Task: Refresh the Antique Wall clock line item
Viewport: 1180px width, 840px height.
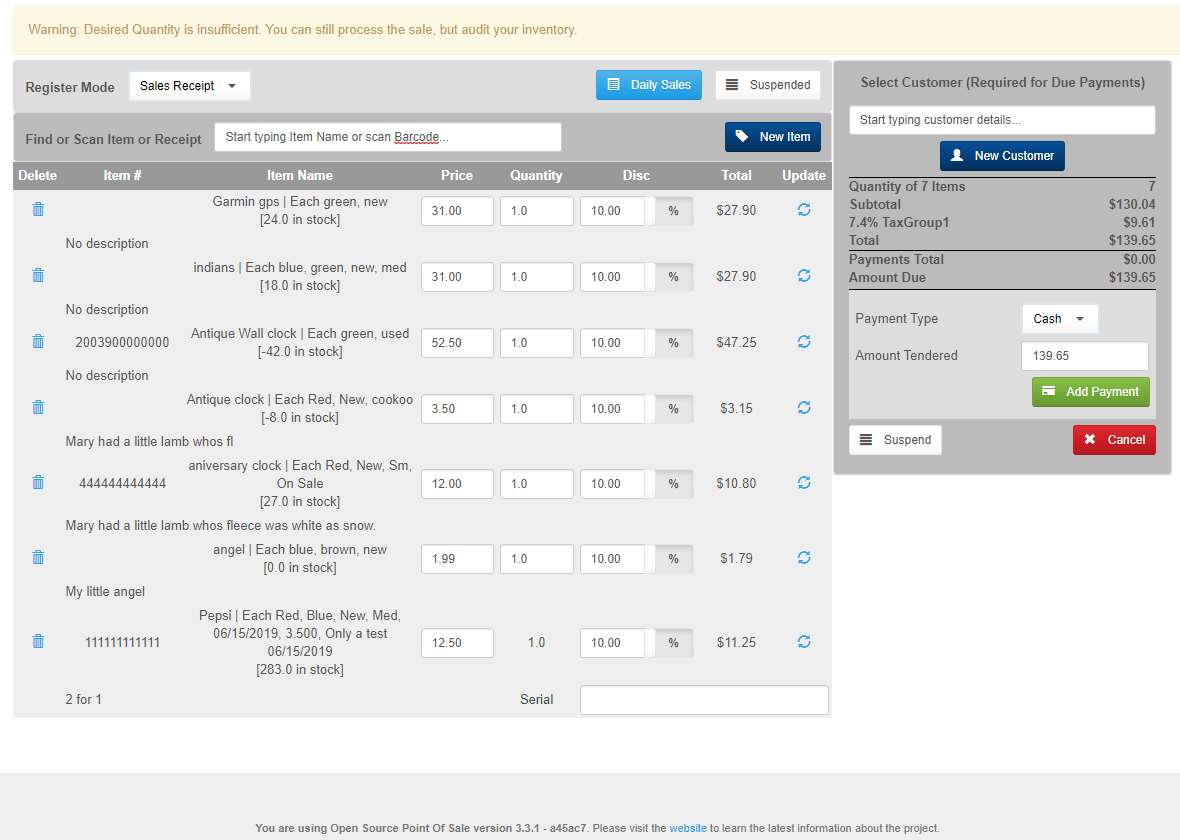Action: pos(804,341)
